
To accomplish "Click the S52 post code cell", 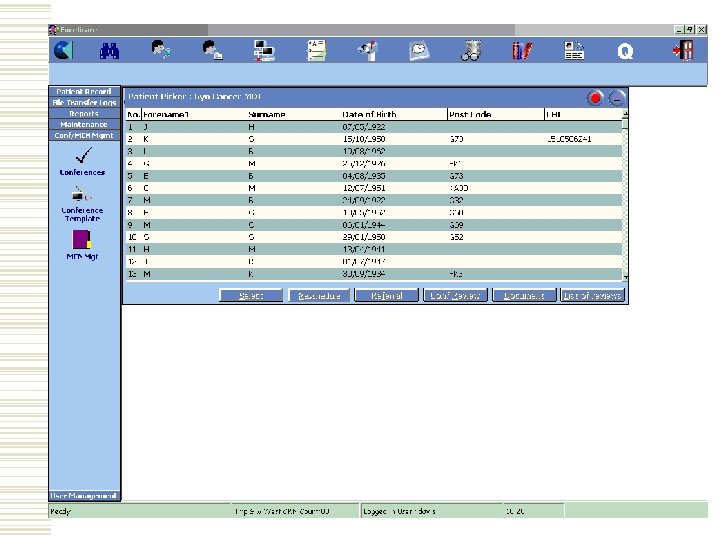I will coord(456,237).
